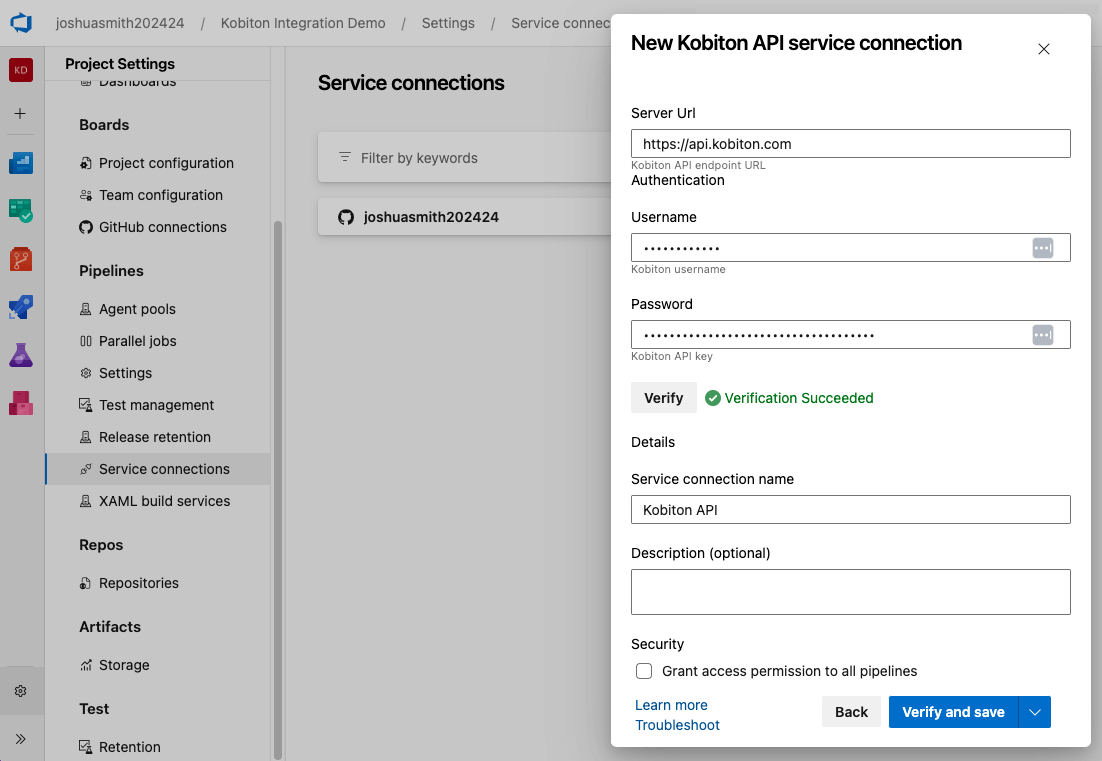This screenshot has width=1102, height=761.
Task: Select Service connections in settings menu
Action: pos(158,469)
